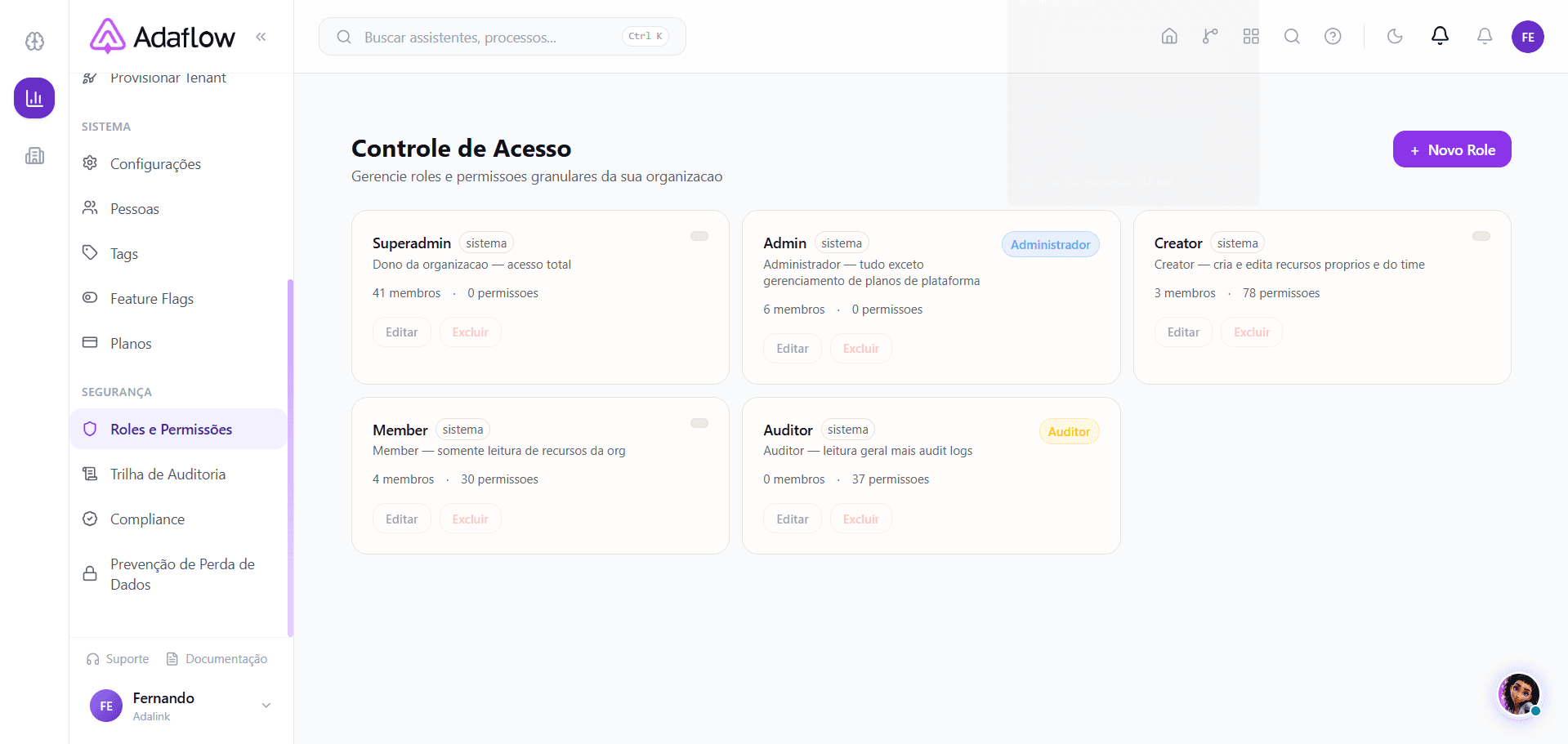Open the help question mark icon
This screenshot has width=1568, height=744.
pos(1333,37)
